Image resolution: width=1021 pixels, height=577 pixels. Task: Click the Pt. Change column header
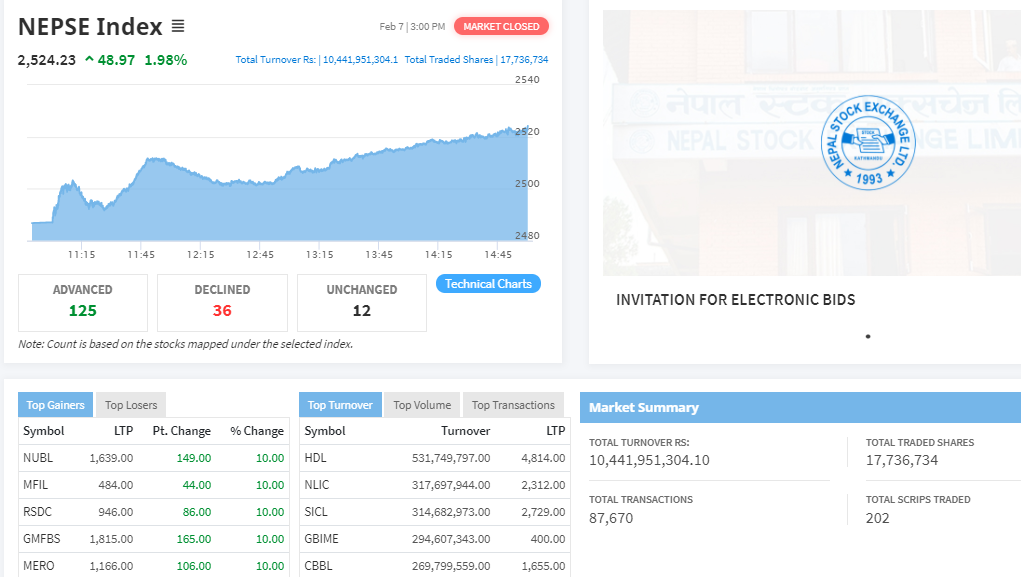[x=182, y=431]
